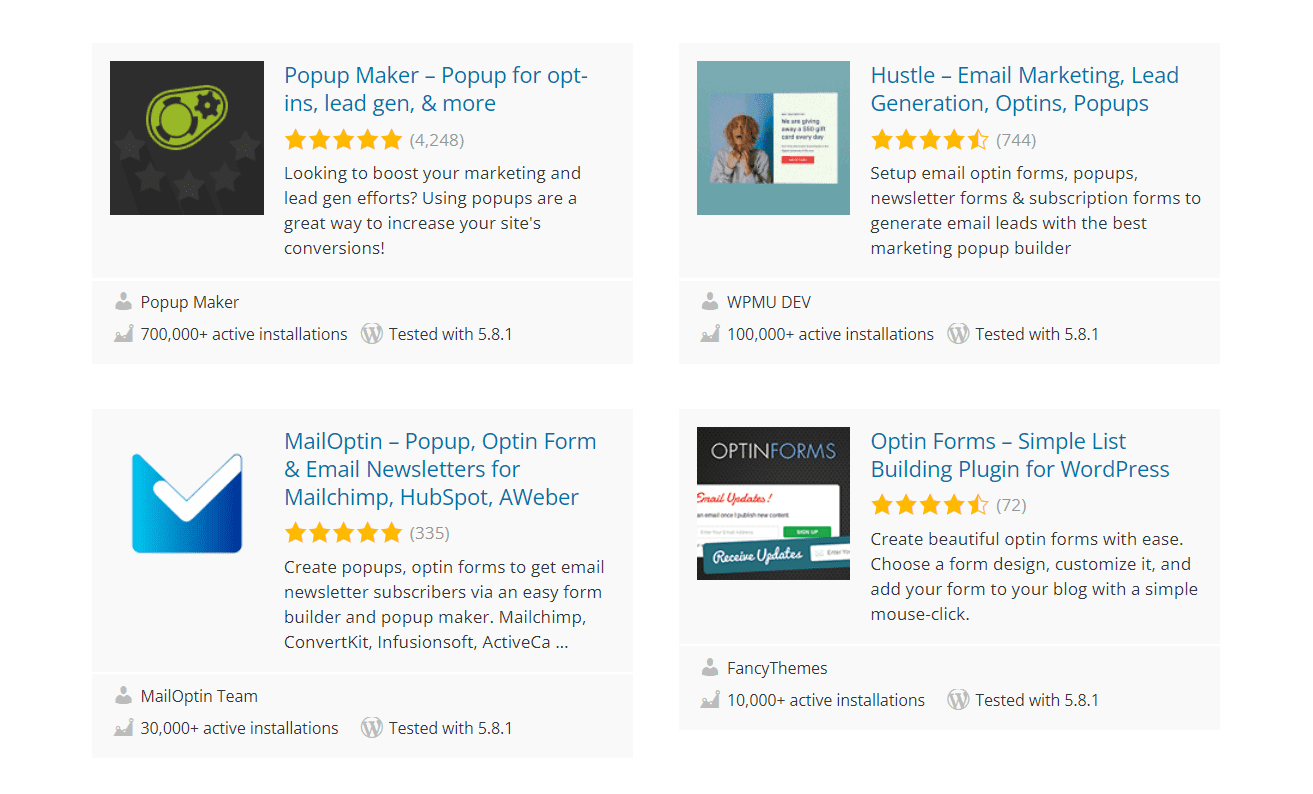Screen dimensions: 1313x794
Task: Click the person icon beside FancyThemes
Action: coord(710,667)
